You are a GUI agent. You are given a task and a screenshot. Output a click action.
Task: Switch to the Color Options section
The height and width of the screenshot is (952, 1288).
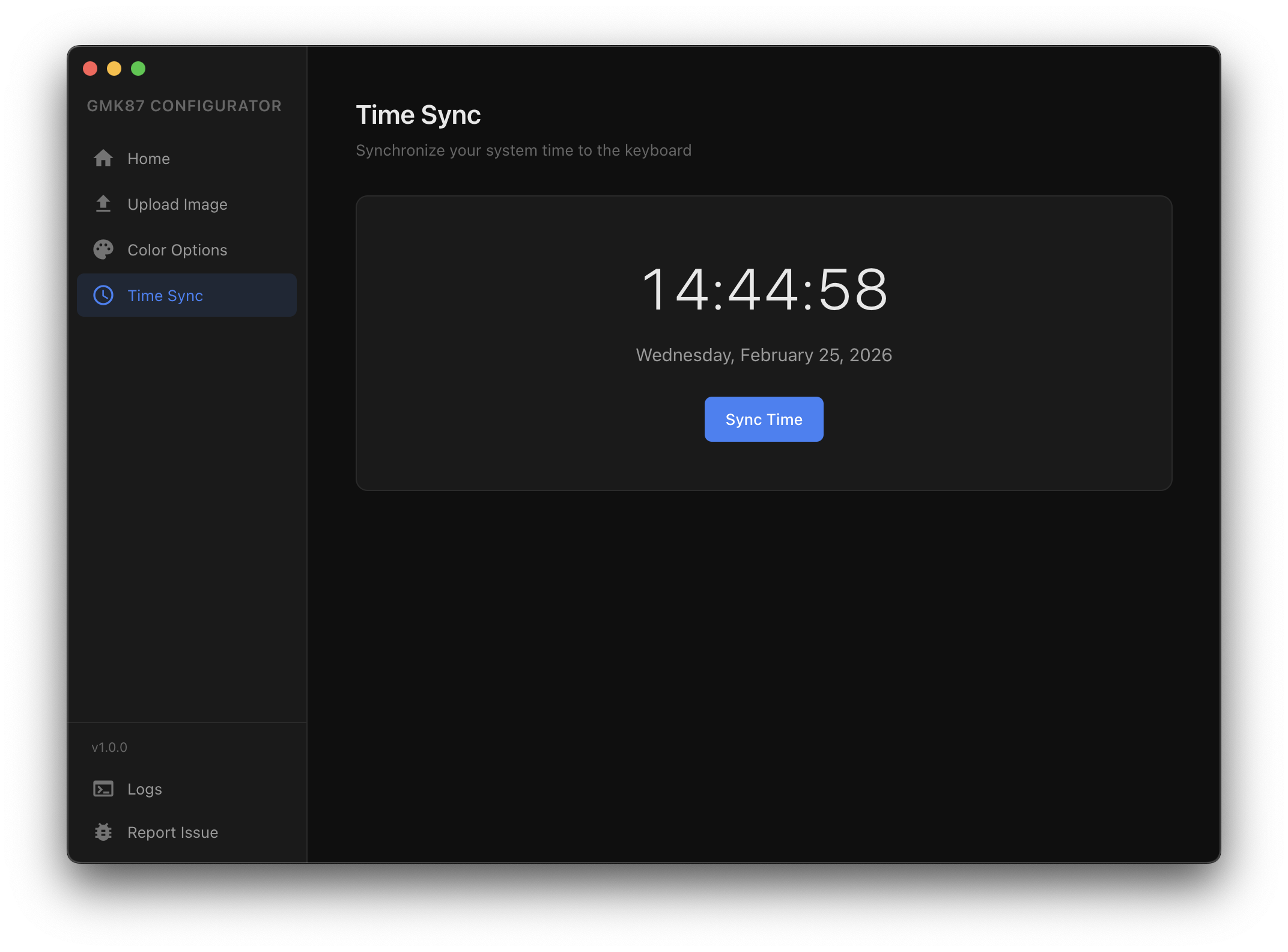(x=177, y=249)
